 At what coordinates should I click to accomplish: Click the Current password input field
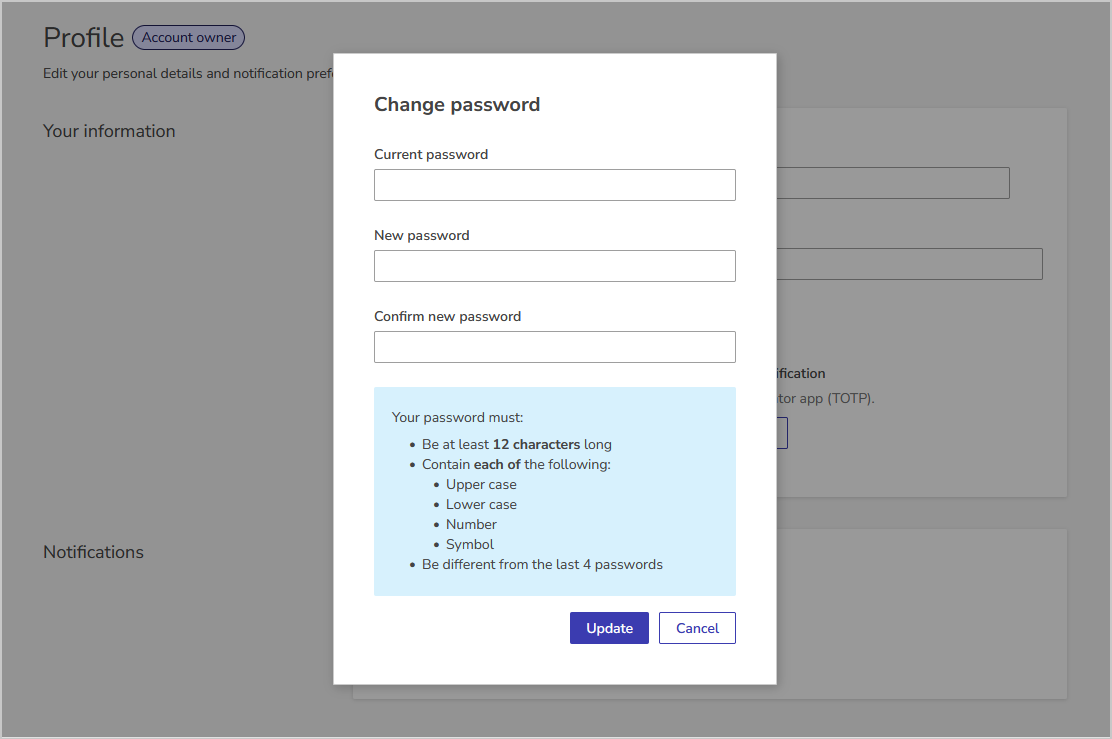pos(554,184)
